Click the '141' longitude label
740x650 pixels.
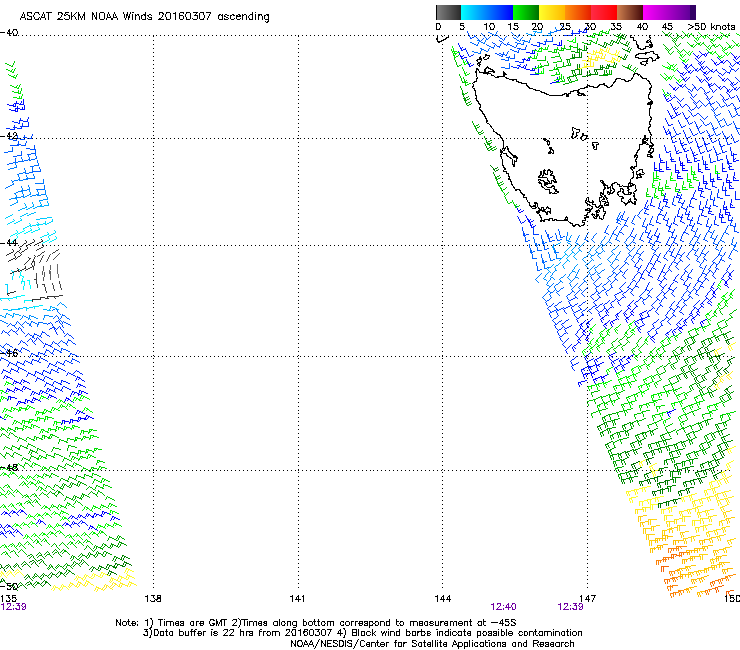pyautogui.click(x=297, y=599)
